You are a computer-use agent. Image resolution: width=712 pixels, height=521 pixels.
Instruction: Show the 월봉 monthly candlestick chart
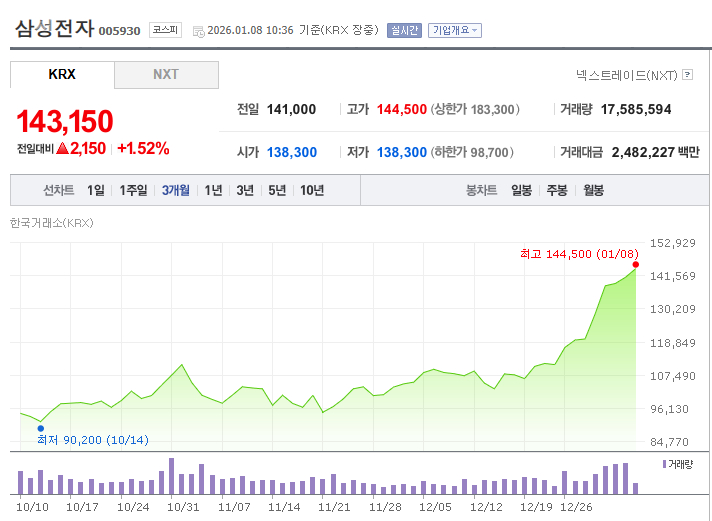coord(593,190)
